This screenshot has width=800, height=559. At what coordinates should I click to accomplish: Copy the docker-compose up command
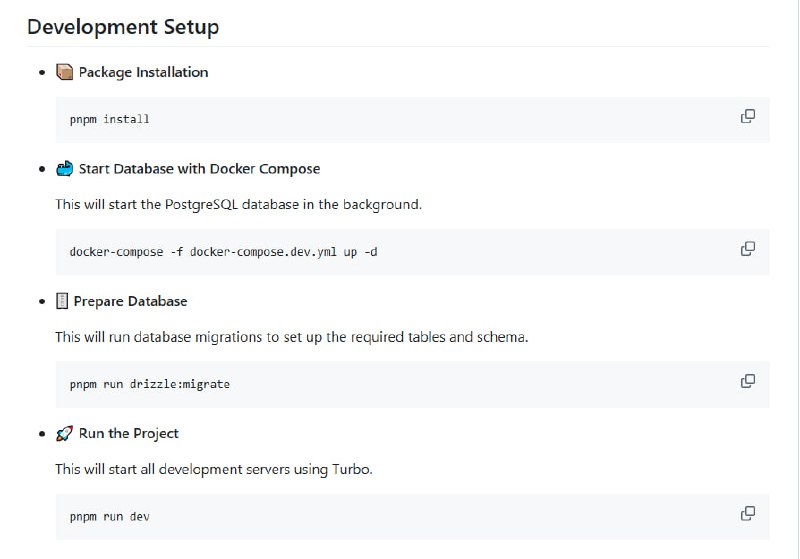pos(747,248)
